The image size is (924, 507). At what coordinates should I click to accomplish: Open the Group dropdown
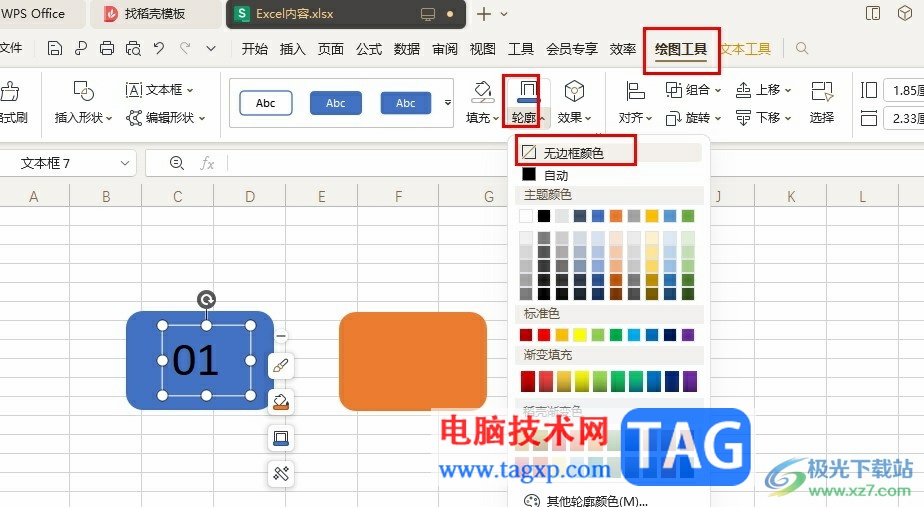pyautogui.click(x=693, y=90)
